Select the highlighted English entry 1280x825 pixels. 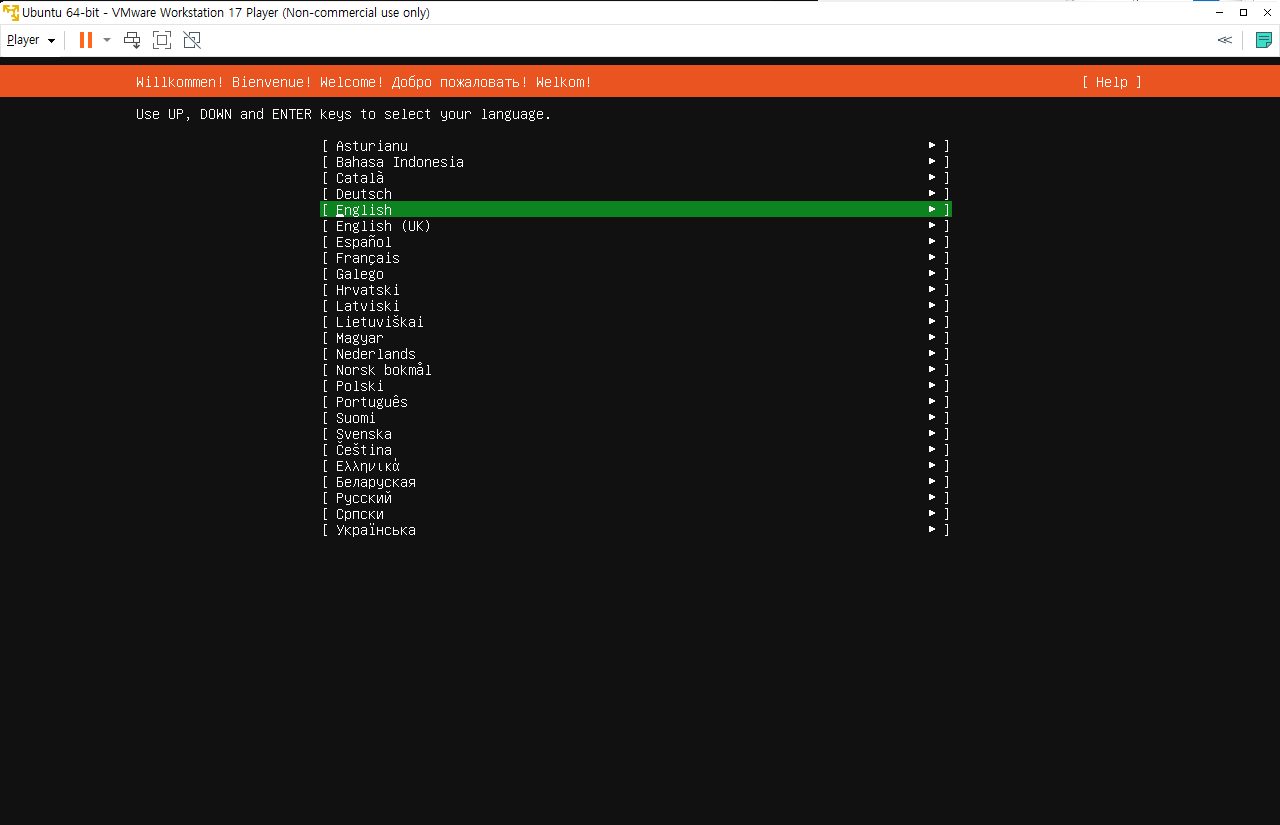tap(636, 210)
